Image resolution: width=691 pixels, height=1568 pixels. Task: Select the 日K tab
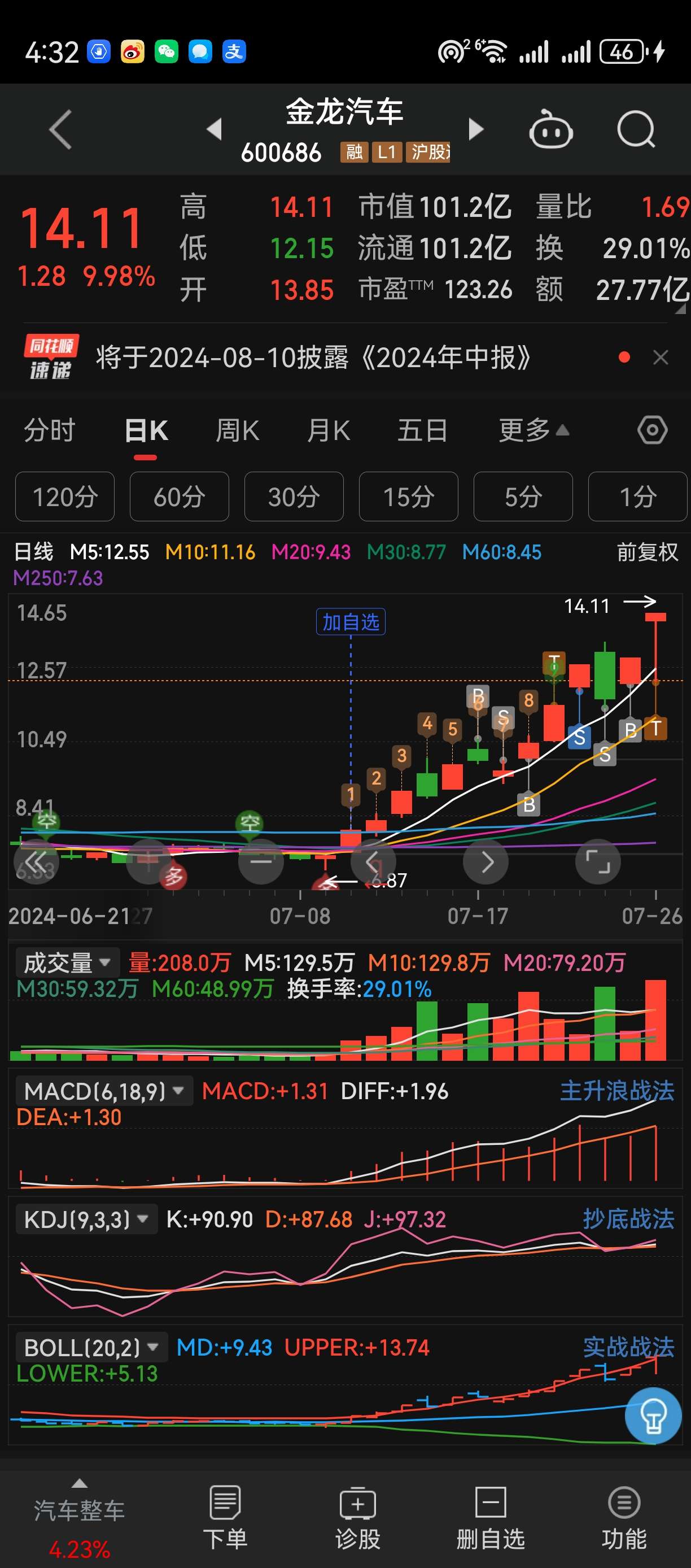(x=146, y=431)
